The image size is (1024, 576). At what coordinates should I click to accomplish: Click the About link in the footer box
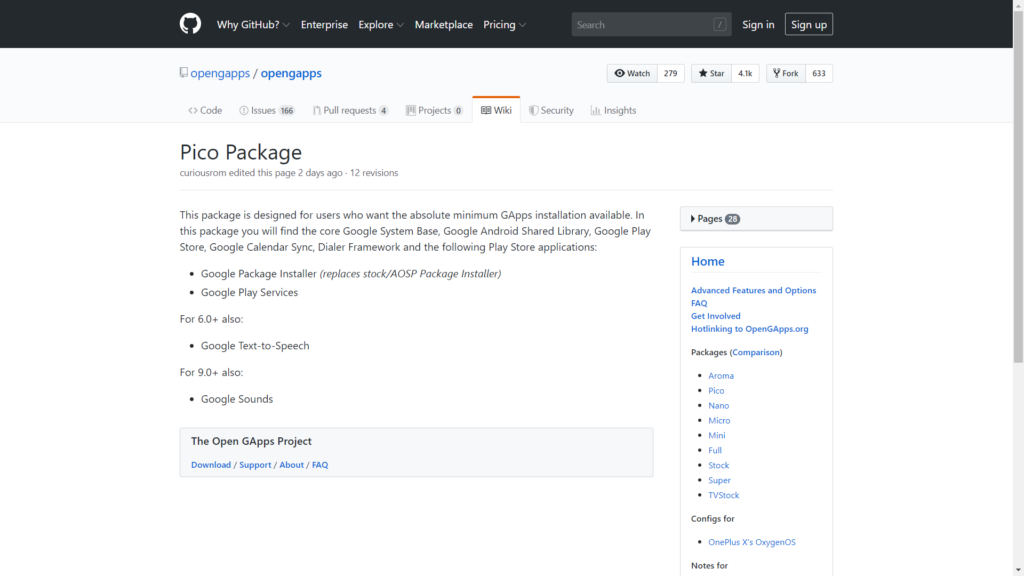(x=291, y=466)
